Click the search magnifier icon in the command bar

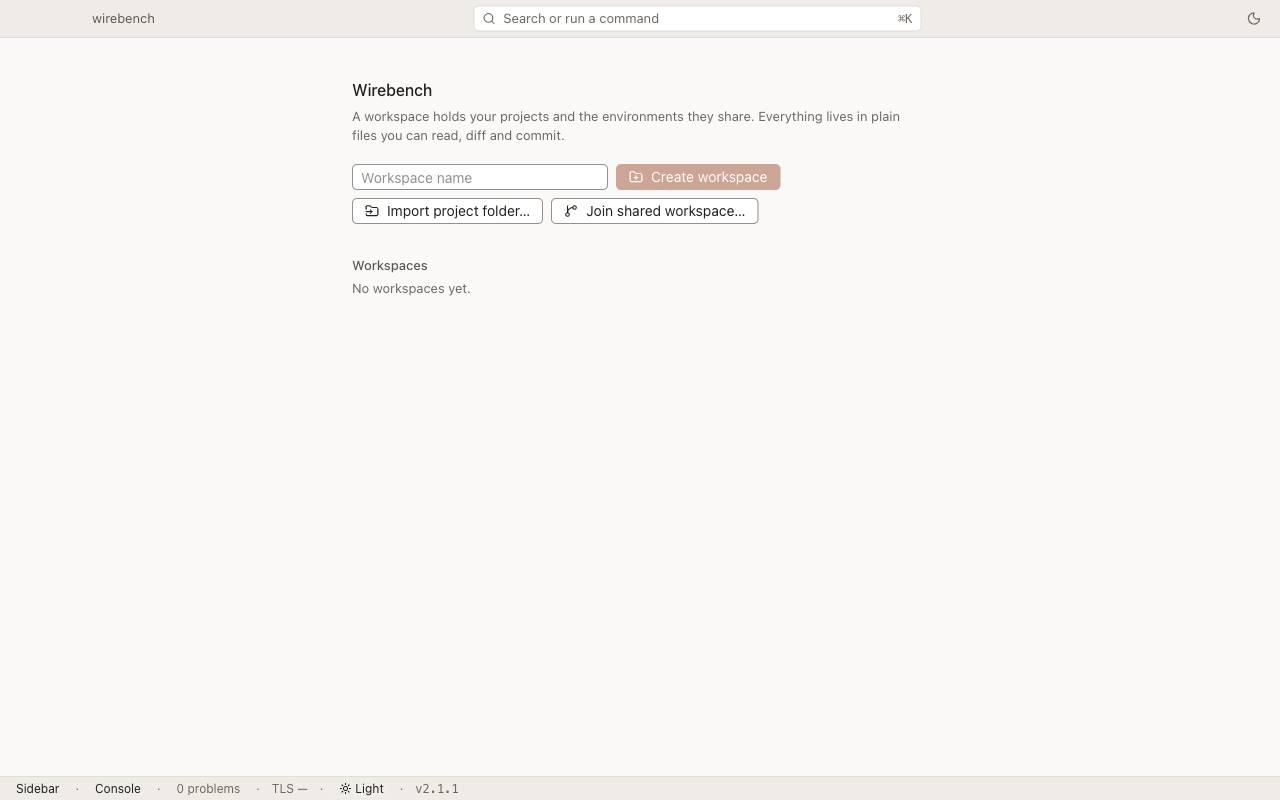[489, 18]
